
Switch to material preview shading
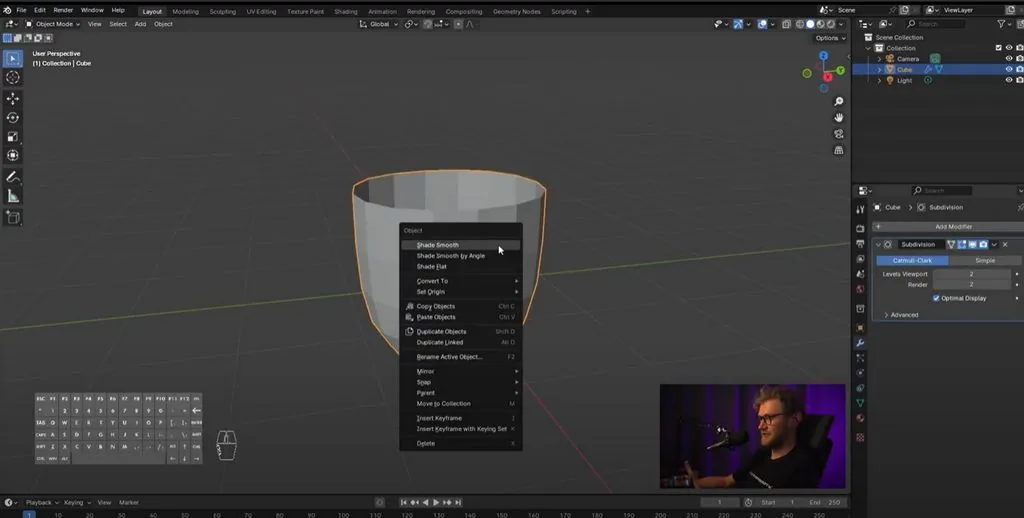pyautogui.click(x=820, y=24)
